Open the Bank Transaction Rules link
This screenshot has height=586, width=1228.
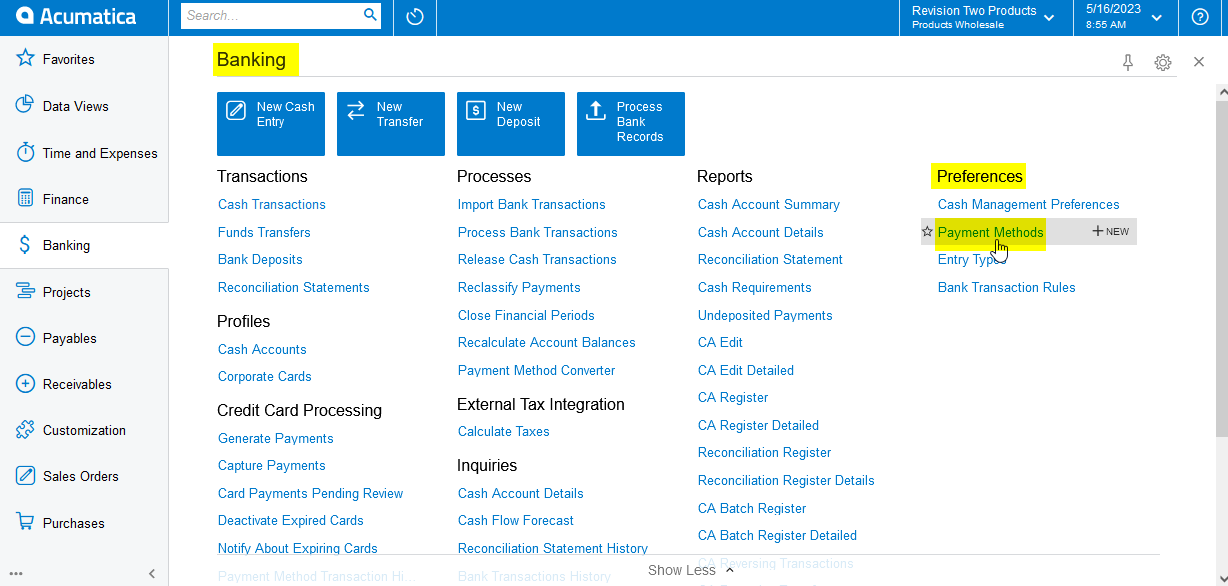tap(1007, 287)
